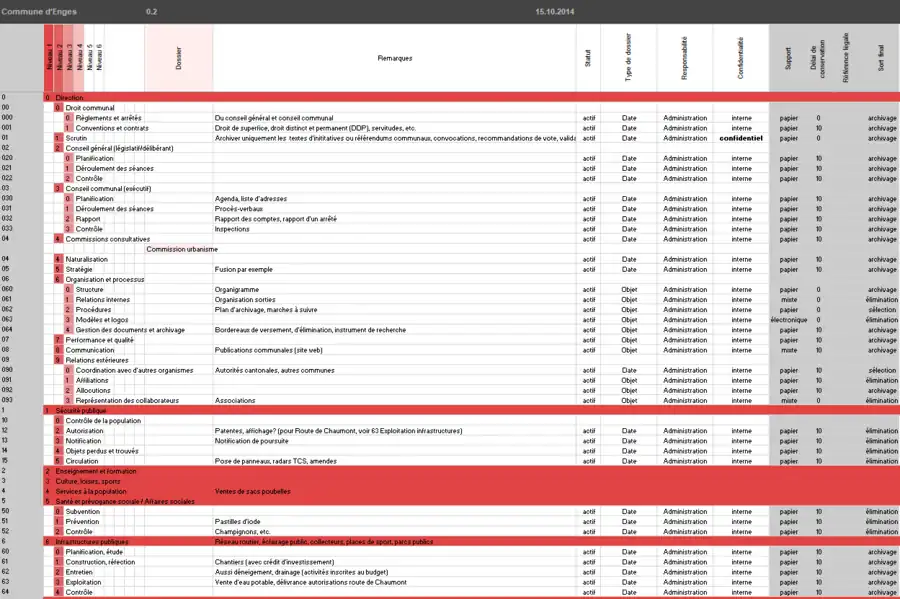Click the Statut column header
The height and width of the screenshot is (599, 900).
point(588,58)
